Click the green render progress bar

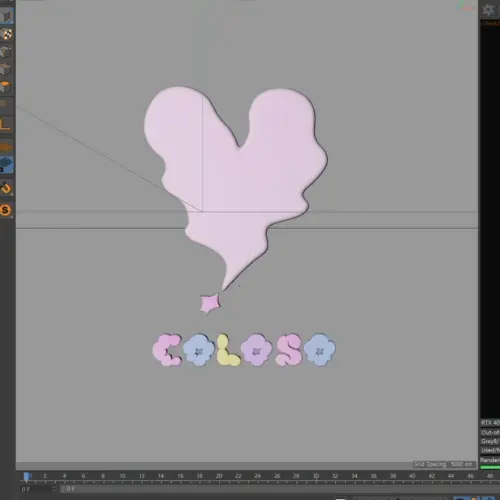[x=490, y=467]
